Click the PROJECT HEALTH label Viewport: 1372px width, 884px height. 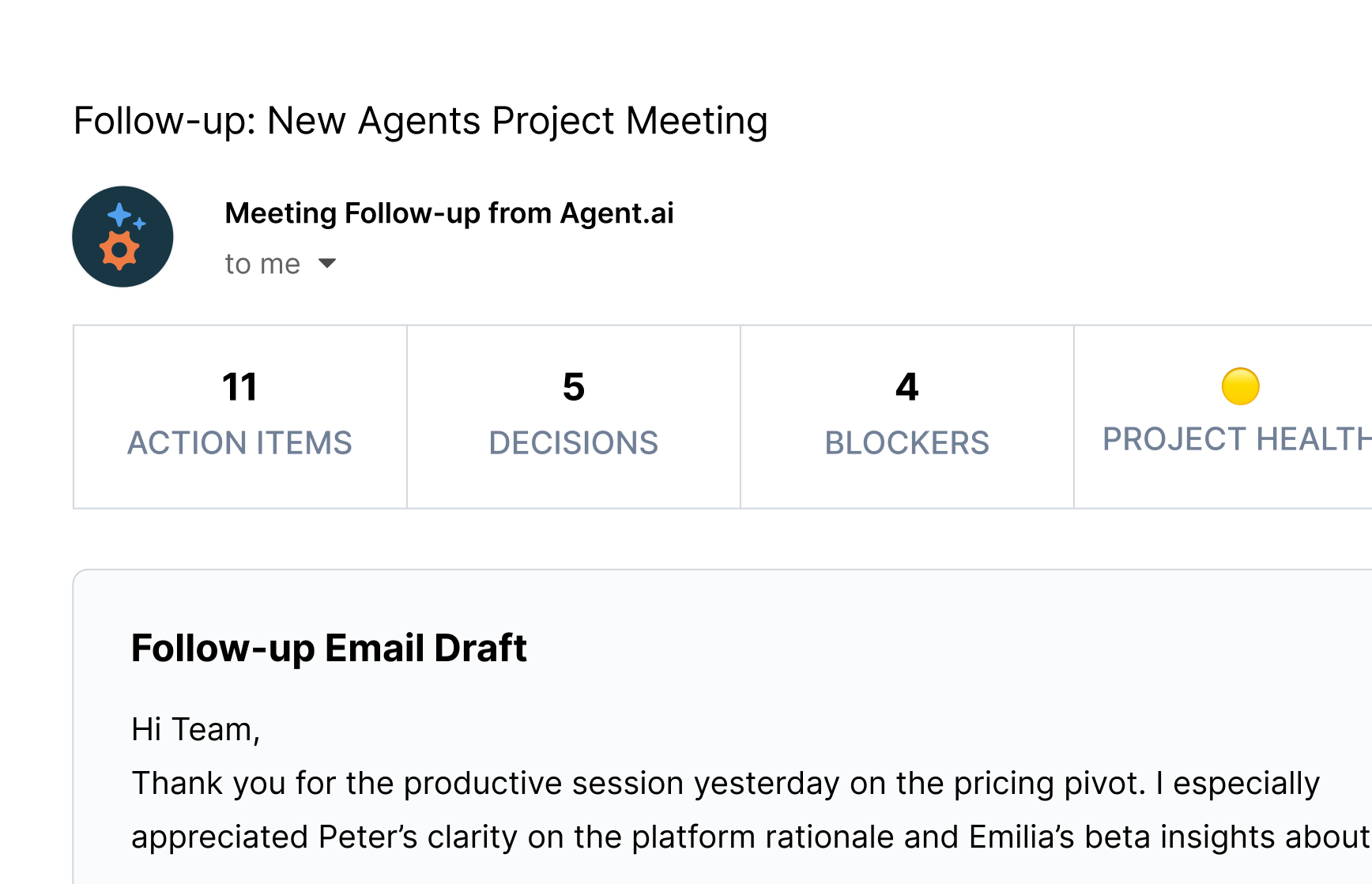pyautogui.click(x=1234, y=439)
